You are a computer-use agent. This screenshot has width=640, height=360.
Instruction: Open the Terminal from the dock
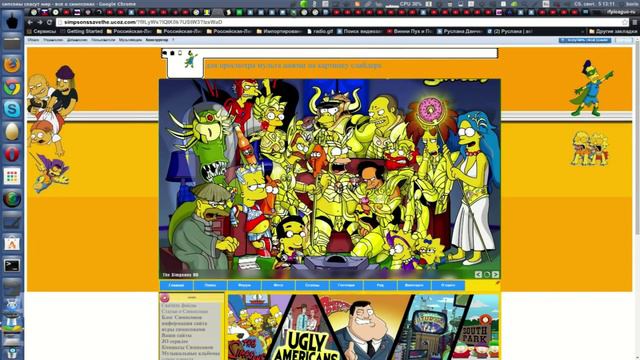point(12,266)
